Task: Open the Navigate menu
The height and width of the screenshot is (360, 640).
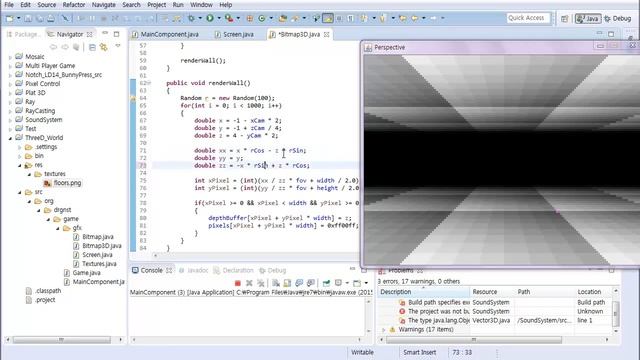Action: (104, 5)
